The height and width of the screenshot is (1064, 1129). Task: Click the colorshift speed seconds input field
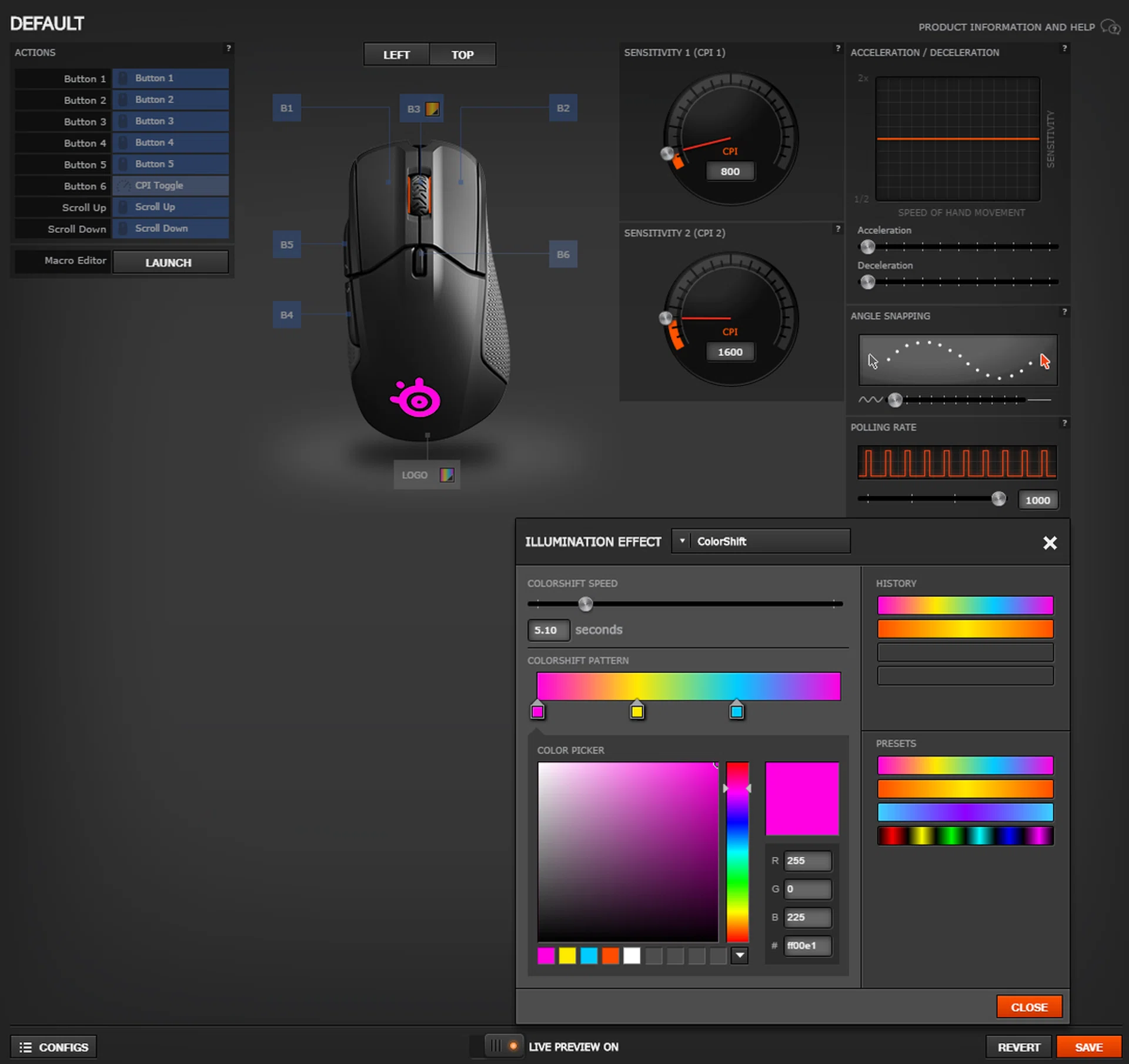pos(548,630)
